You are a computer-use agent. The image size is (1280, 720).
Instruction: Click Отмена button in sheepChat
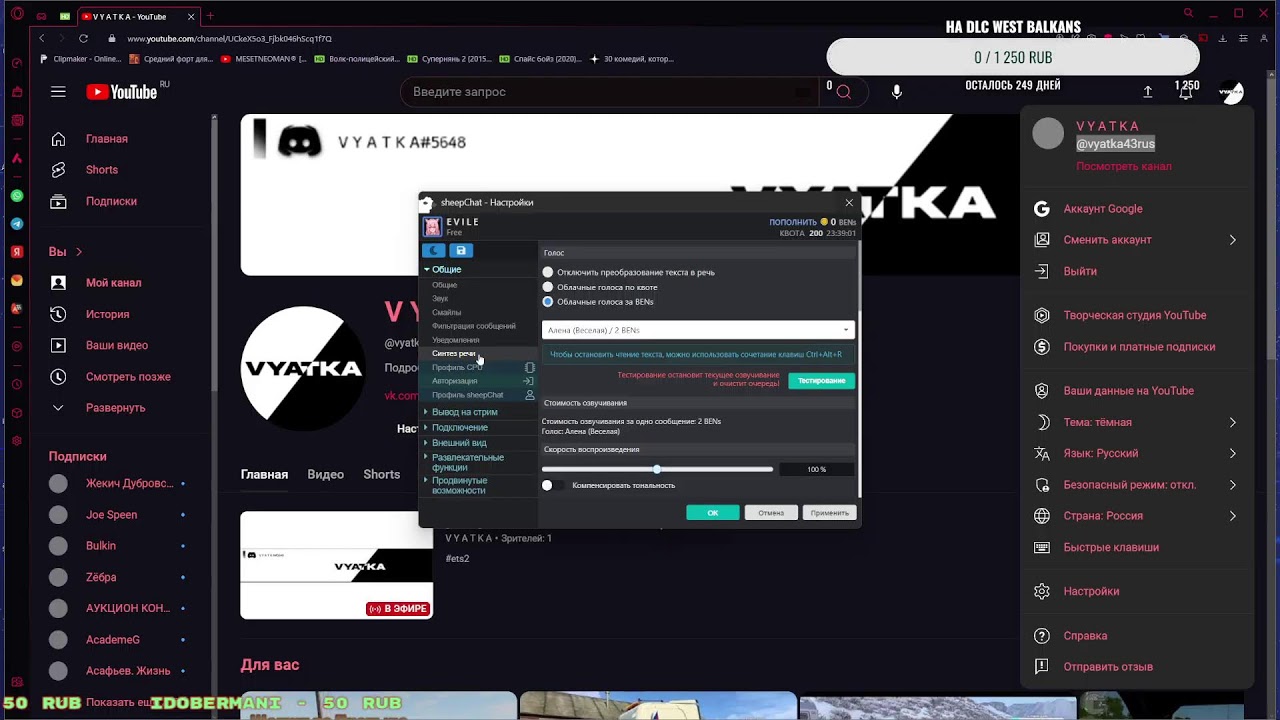[770, 513]
